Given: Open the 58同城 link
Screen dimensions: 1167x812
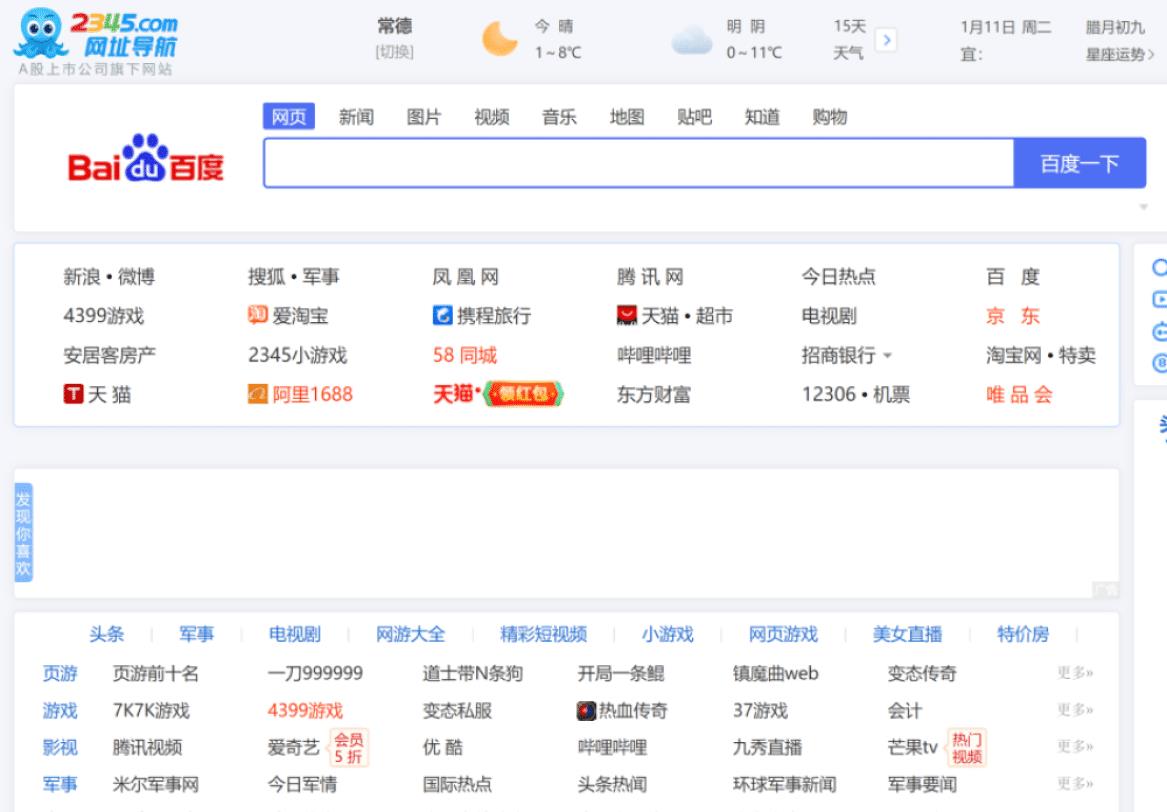Looking at the screenshot, I should 465,355.
